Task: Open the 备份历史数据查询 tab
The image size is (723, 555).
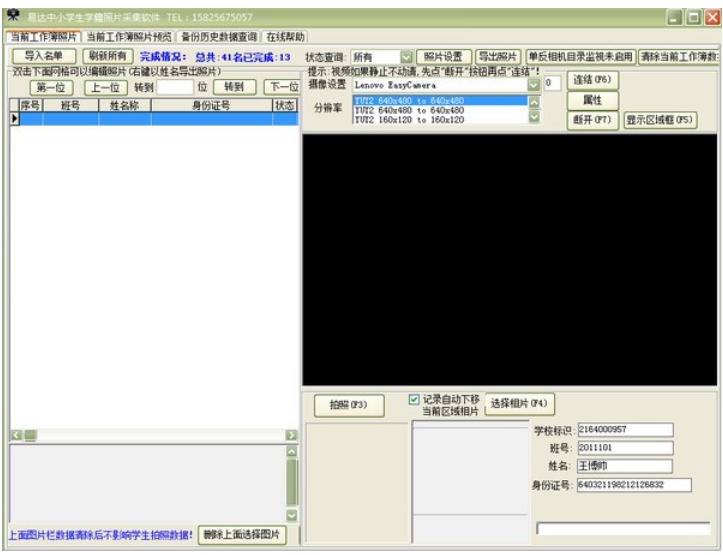Action: tap(219, 37)
